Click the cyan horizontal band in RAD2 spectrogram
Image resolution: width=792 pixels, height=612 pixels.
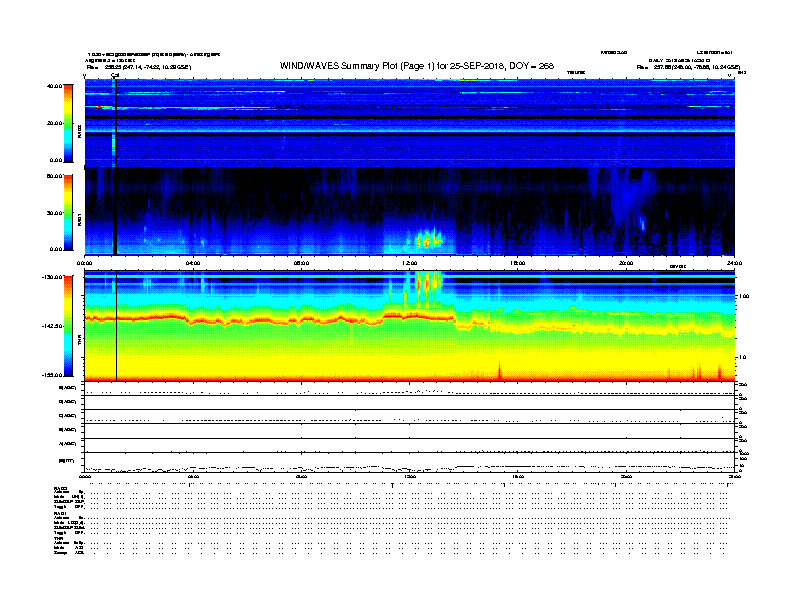point(409,130)
